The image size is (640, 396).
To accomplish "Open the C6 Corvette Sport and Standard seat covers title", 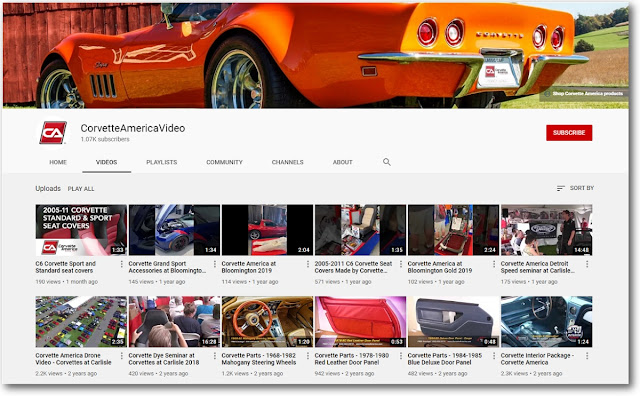I will coord(65,267).
